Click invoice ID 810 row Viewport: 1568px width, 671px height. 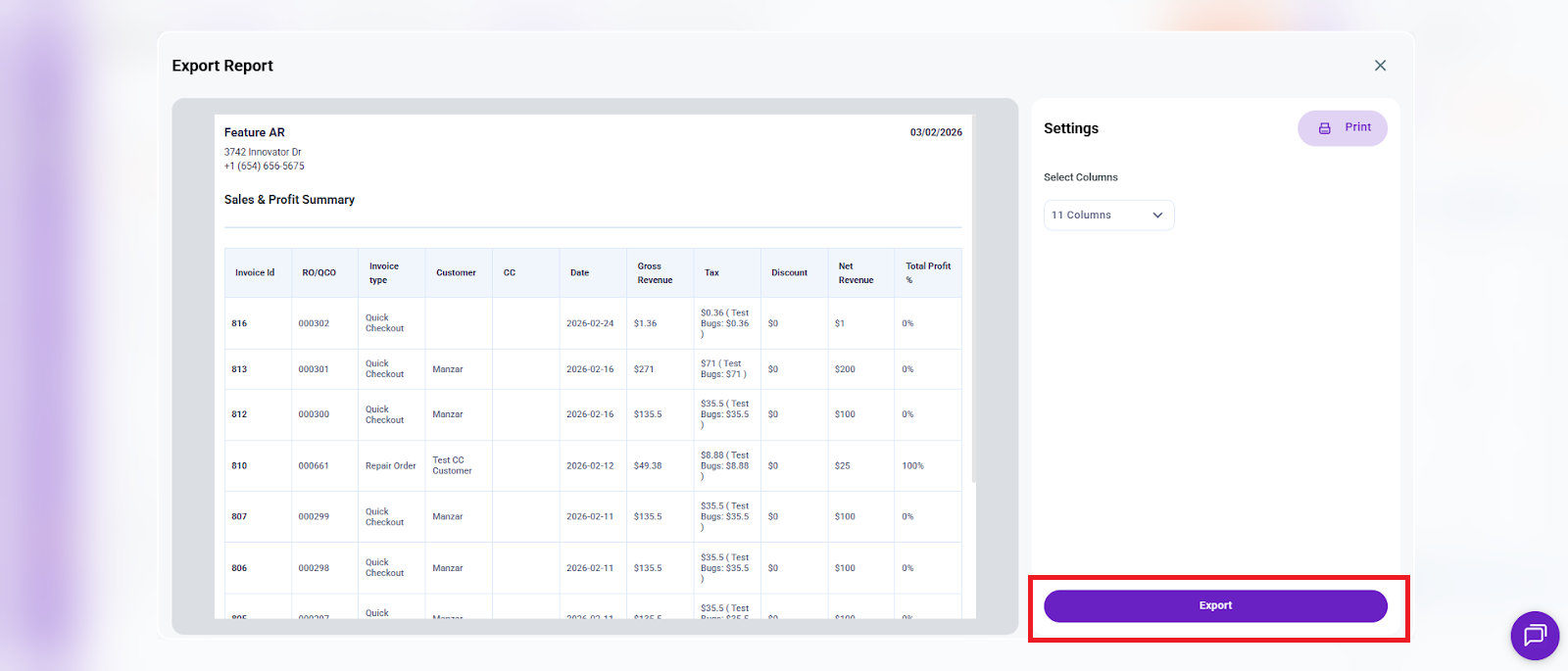239,466
